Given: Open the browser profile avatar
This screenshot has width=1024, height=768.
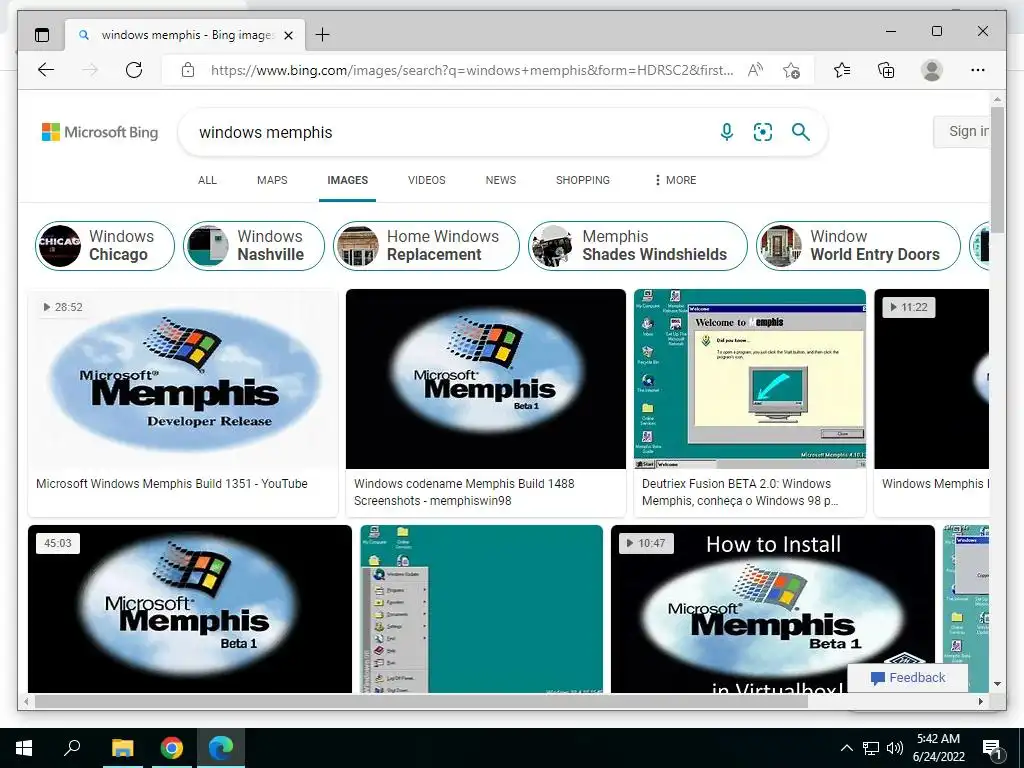Looking at the screenshot, I should (932, 70).
